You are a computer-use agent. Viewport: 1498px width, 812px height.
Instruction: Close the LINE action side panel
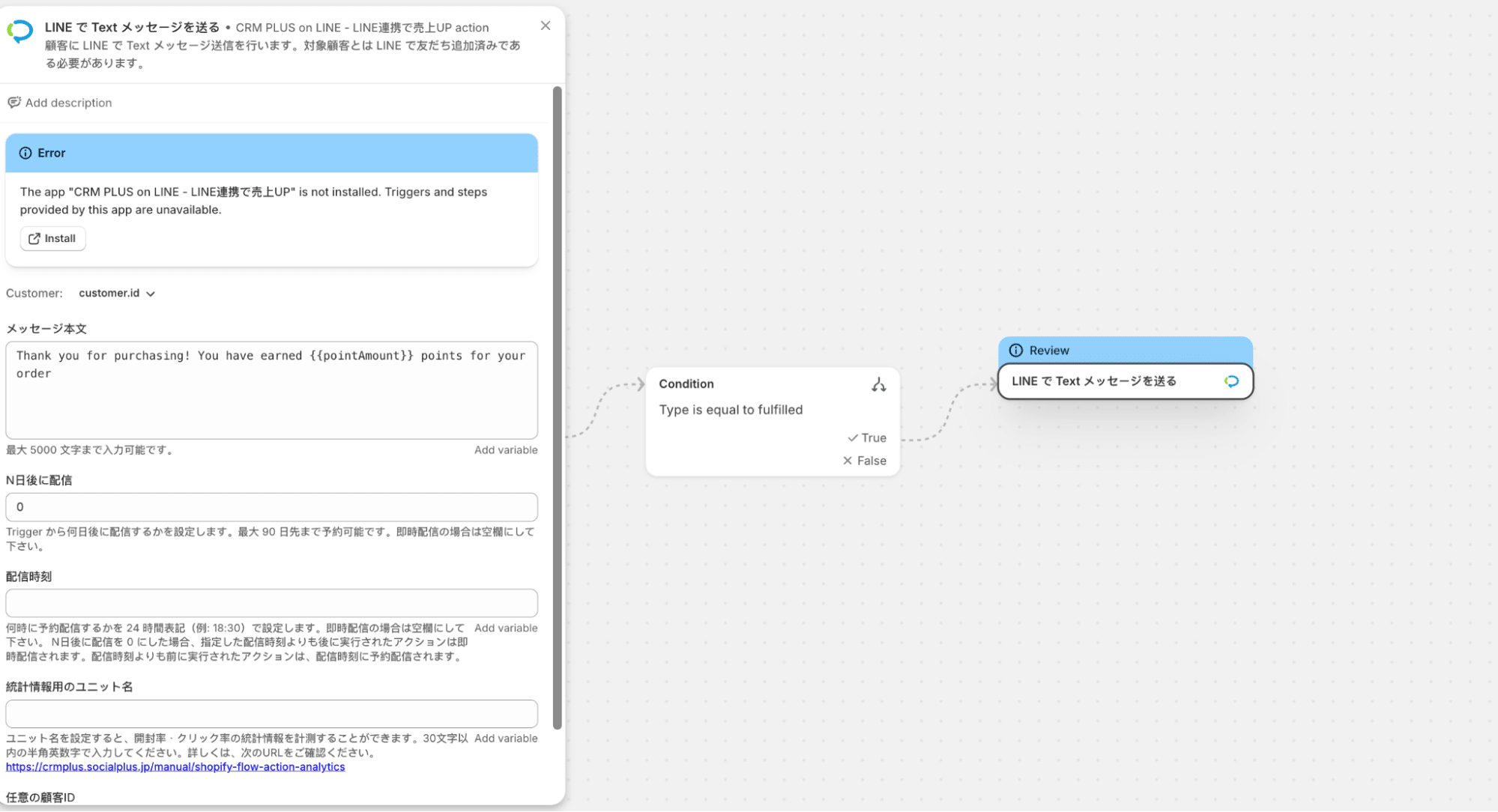[546, 25]
